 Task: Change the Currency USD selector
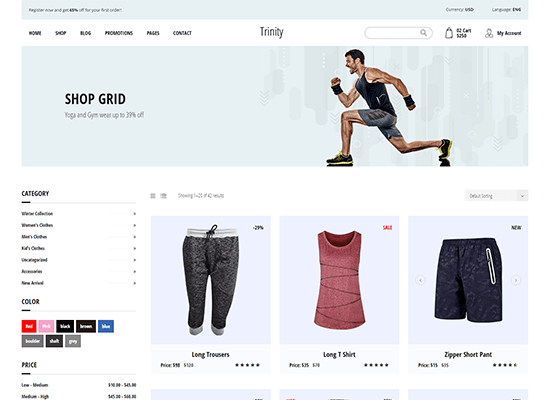pyautogui.click(x=460, y=10)
